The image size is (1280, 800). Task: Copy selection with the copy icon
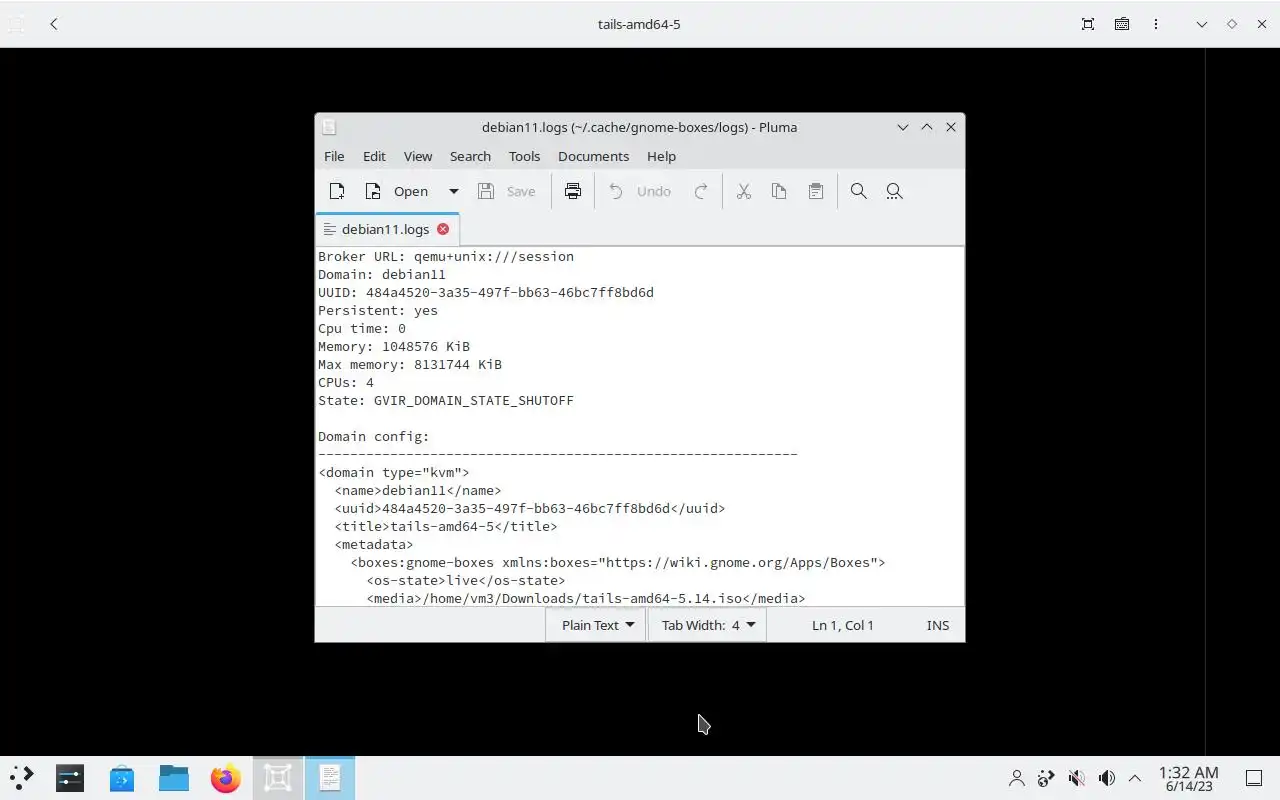tap(779, 191)
